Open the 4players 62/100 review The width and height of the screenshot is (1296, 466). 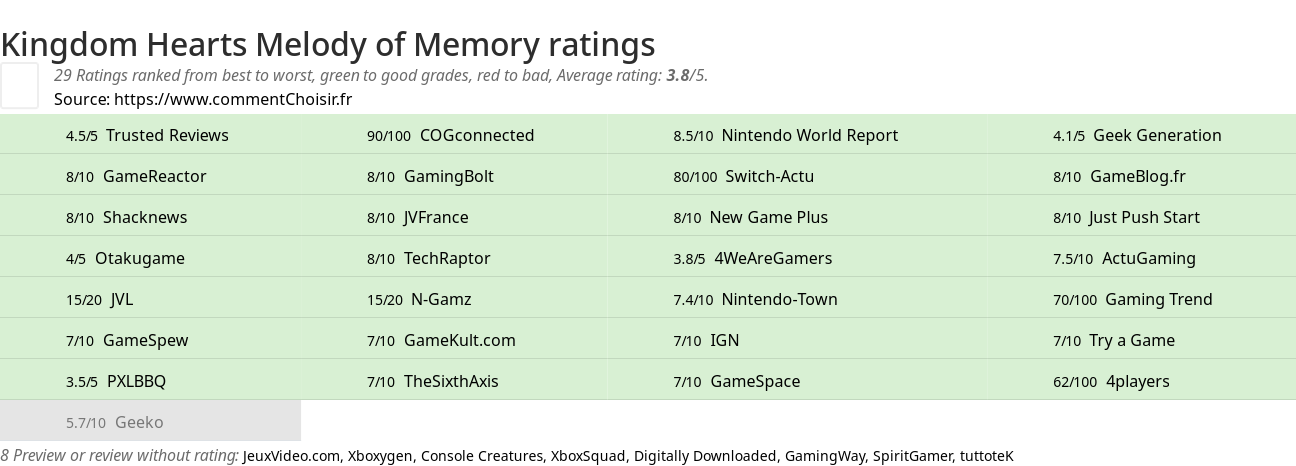click(1137, 381)
